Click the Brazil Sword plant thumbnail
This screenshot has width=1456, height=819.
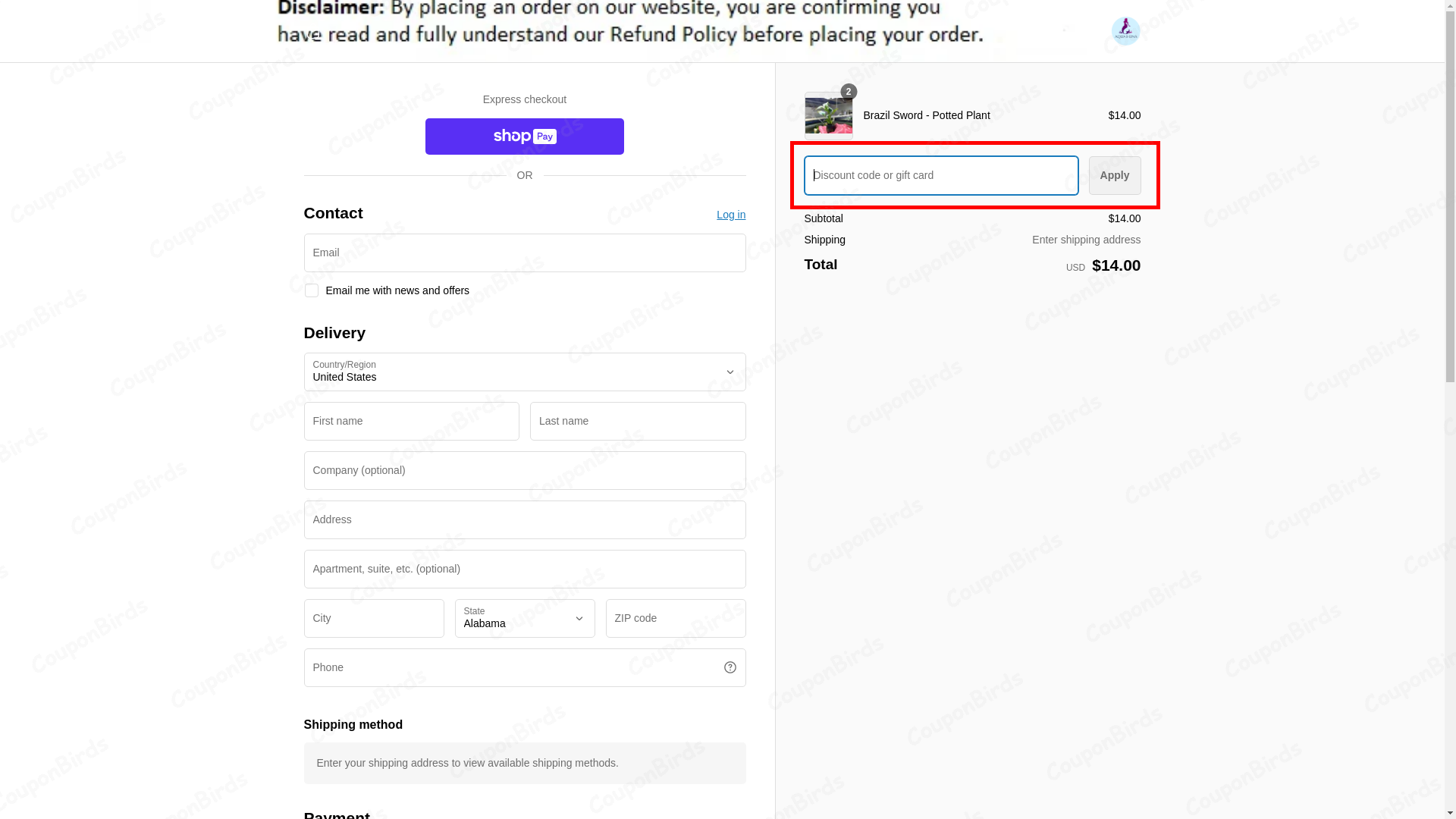coord(828,117)
